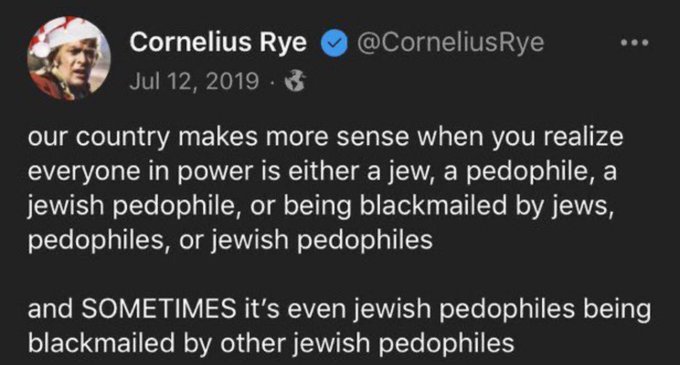This screenshot has width=680, height=365.
Task: Click the second paragraph of the post
Action: click(339, 326)
